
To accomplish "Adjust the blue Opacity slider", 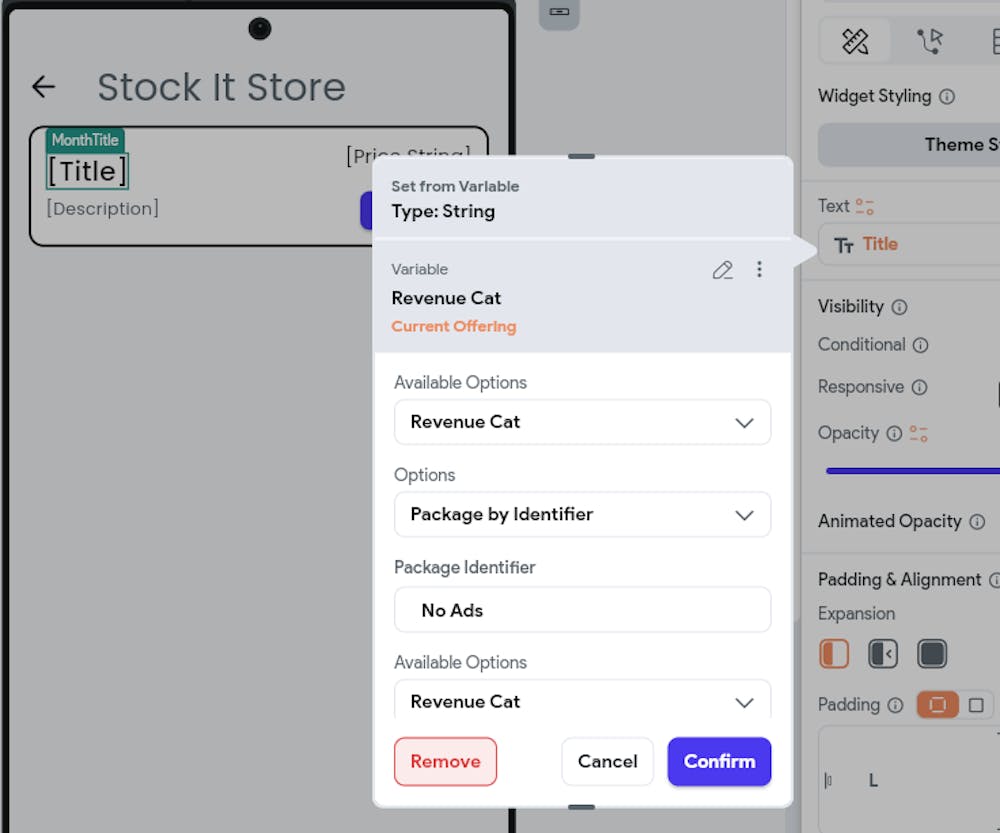I will point(913,471).
